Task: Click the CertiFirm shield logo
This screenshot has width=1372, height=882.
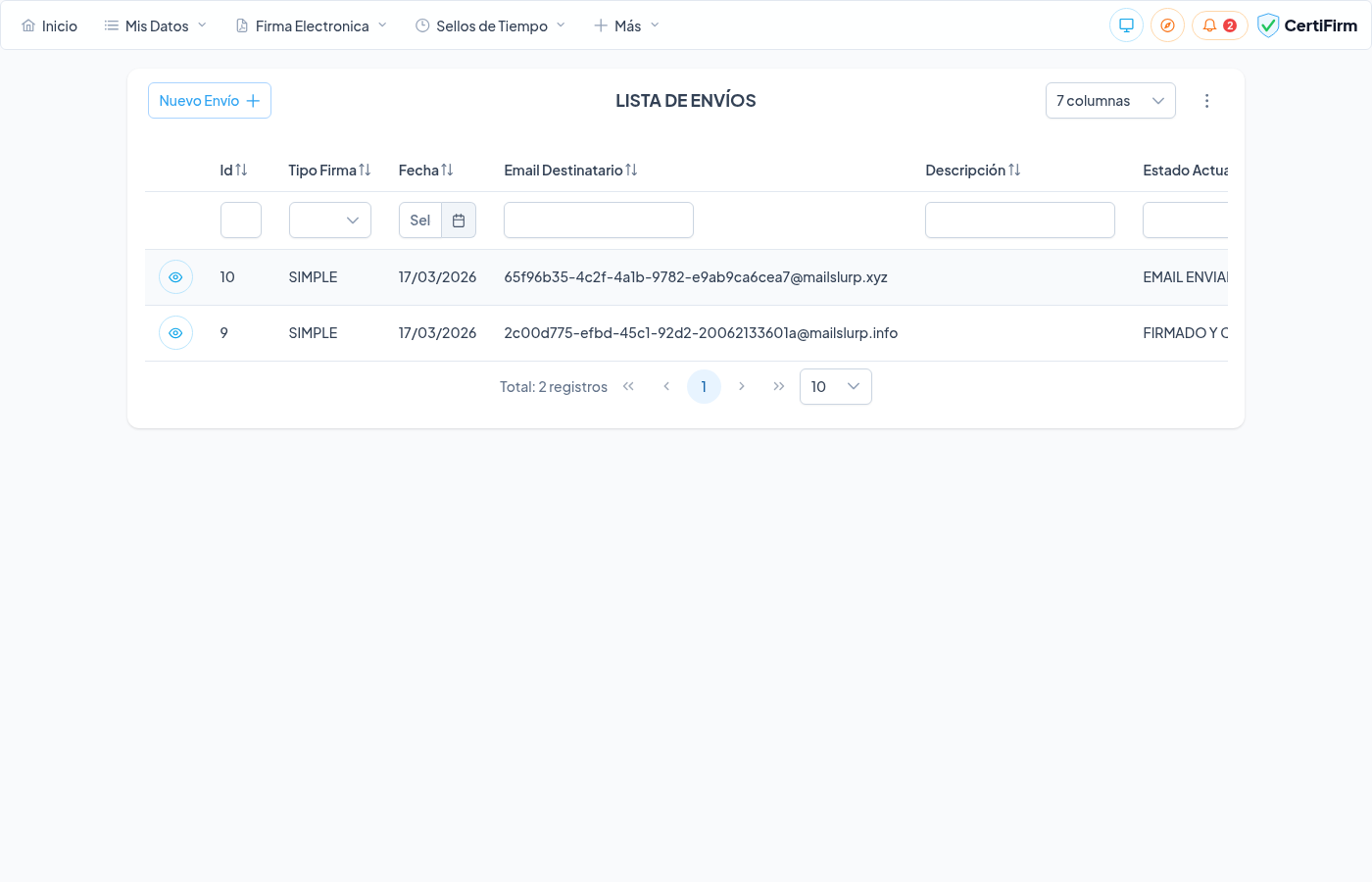Action: (1268, 24)
